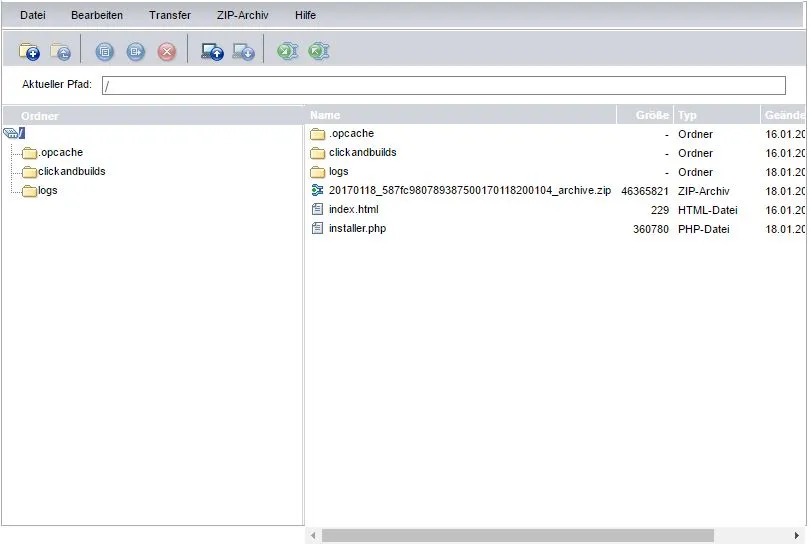
Task: Open the Transfer menu
Action: 169,15
